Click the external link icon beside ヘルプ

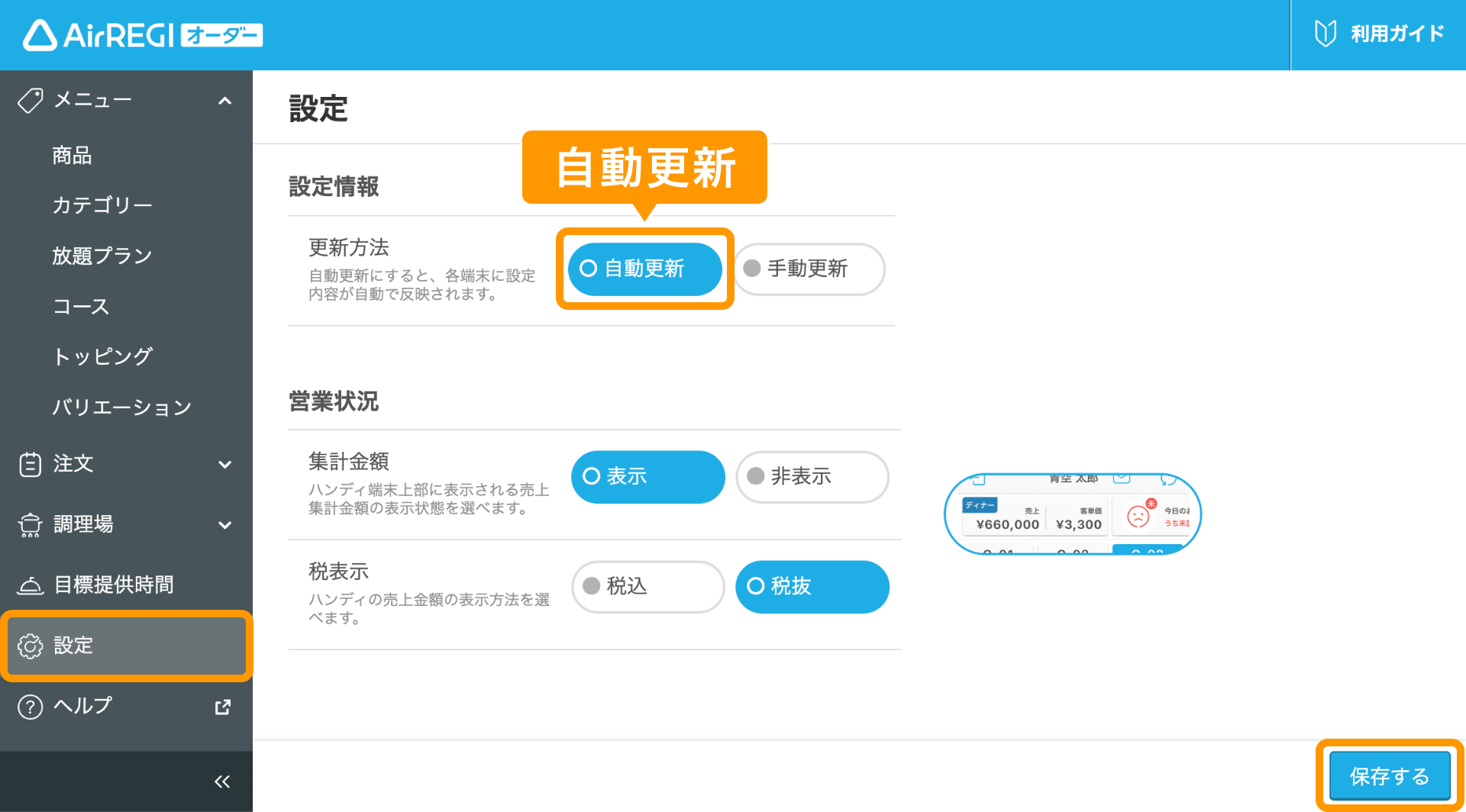(x=223, y=707)
